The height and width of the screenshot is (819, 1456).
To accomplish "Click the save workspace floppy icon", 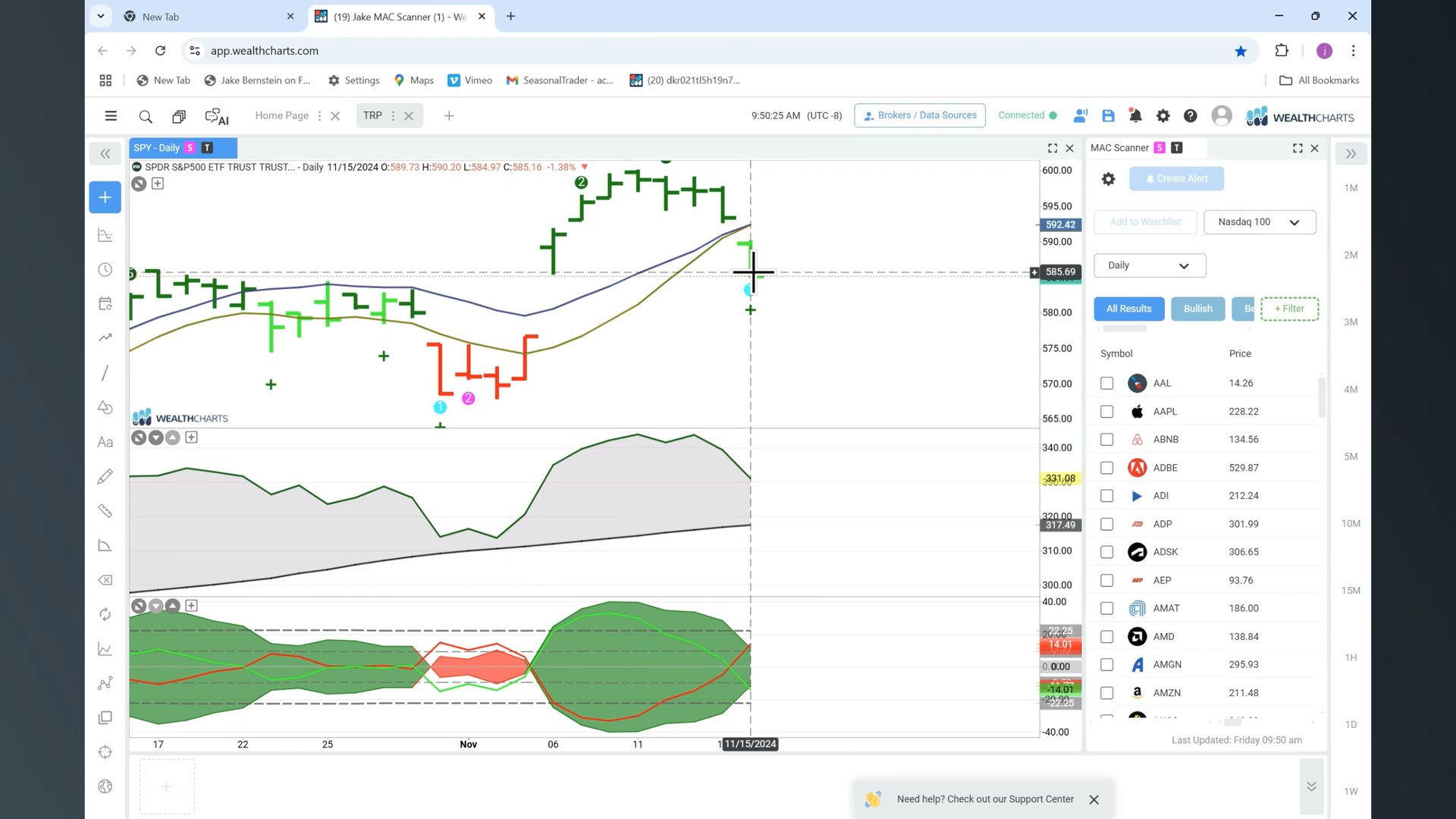I will coord(1108,116).
